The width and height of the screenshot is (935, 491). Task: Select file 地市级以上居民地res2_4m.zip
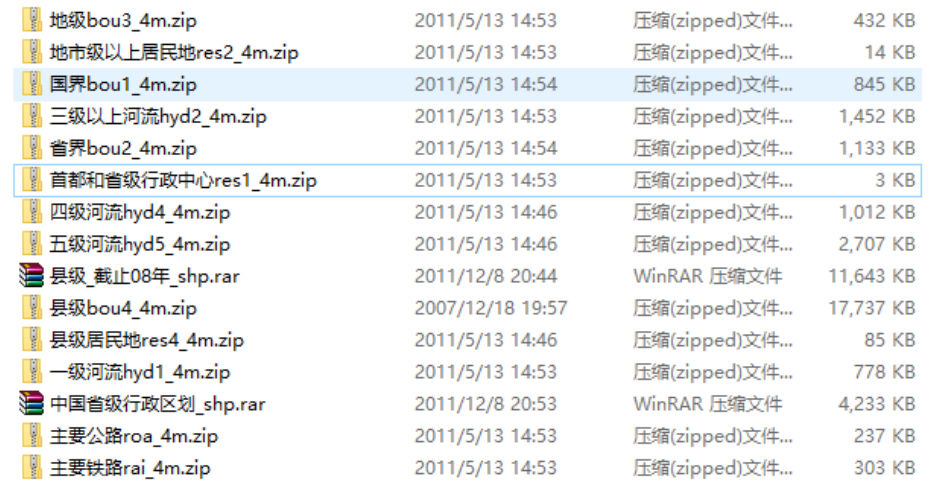tap(468, 53)
